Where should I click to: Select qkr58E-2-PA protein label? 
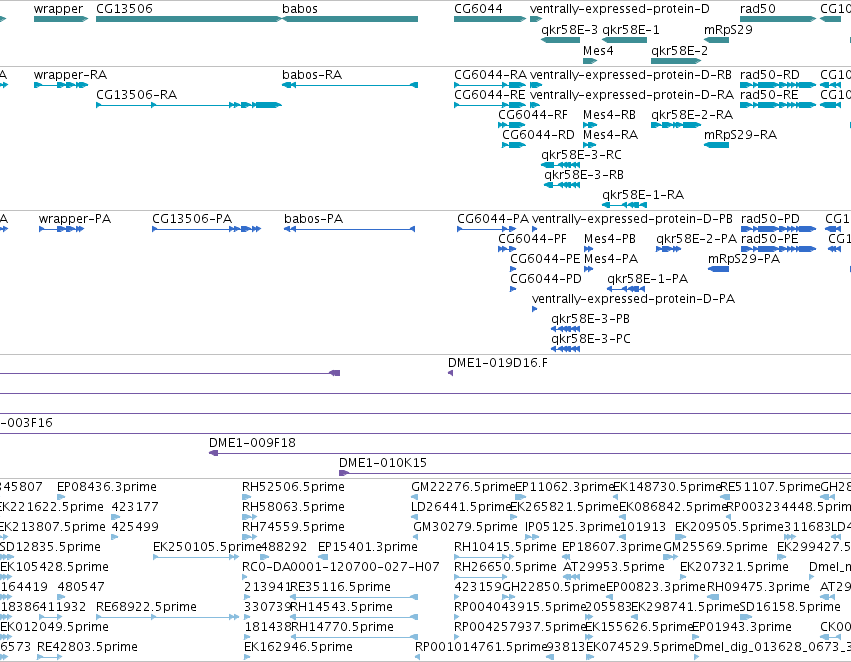click(x=696, y=239)
